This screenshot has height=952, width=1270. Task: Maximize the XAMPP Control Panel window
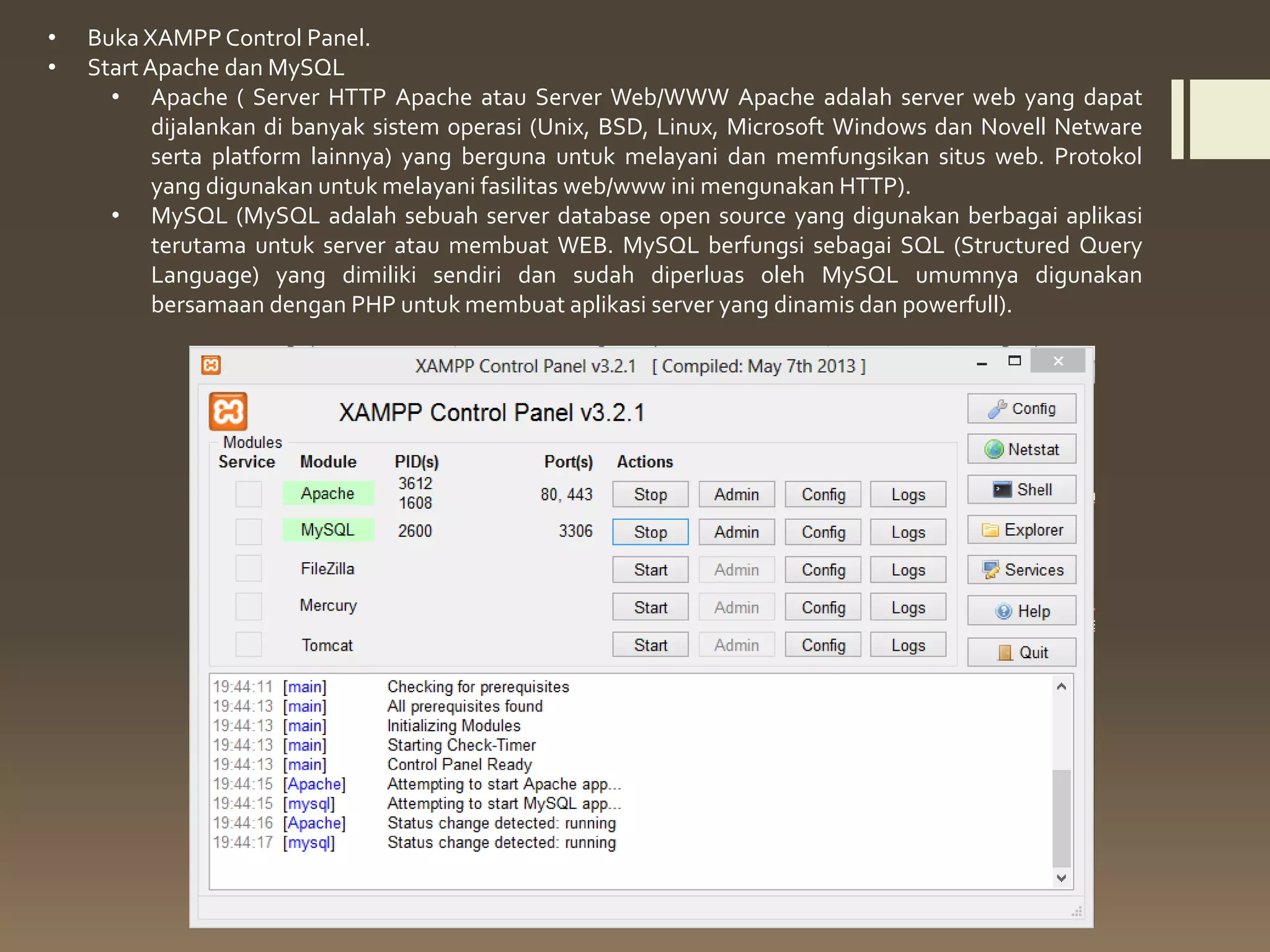pos(1015,361)
